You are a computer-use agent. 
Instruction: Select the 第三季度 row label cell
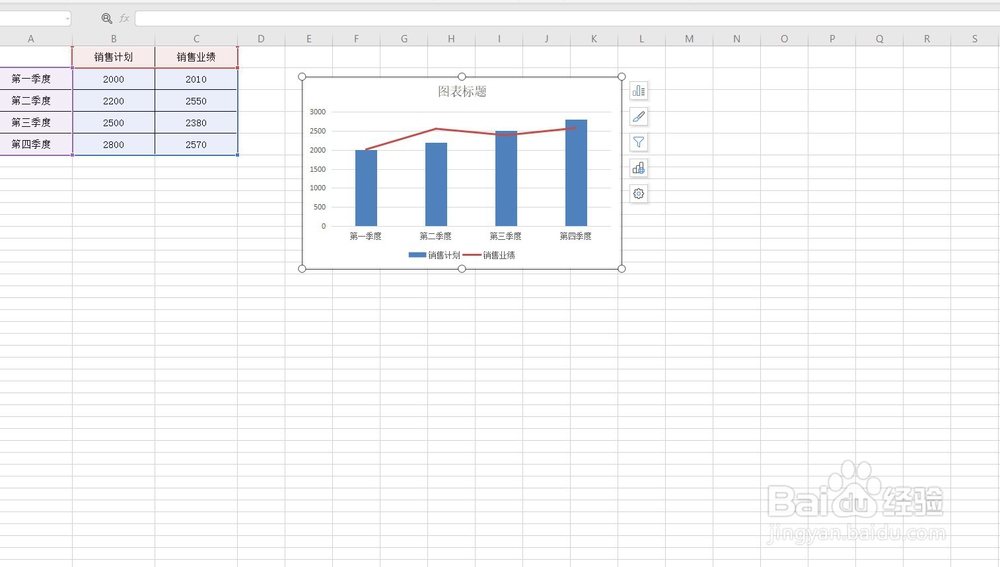[x=36, y=122]
